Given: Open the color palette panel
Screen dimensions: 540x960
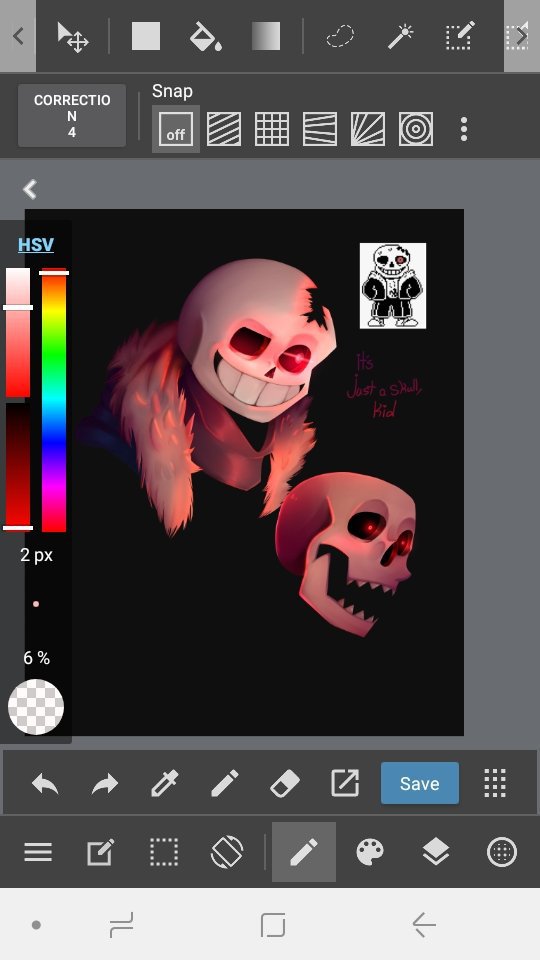Looking at the screenshot, I should click(x=370, y=852).
